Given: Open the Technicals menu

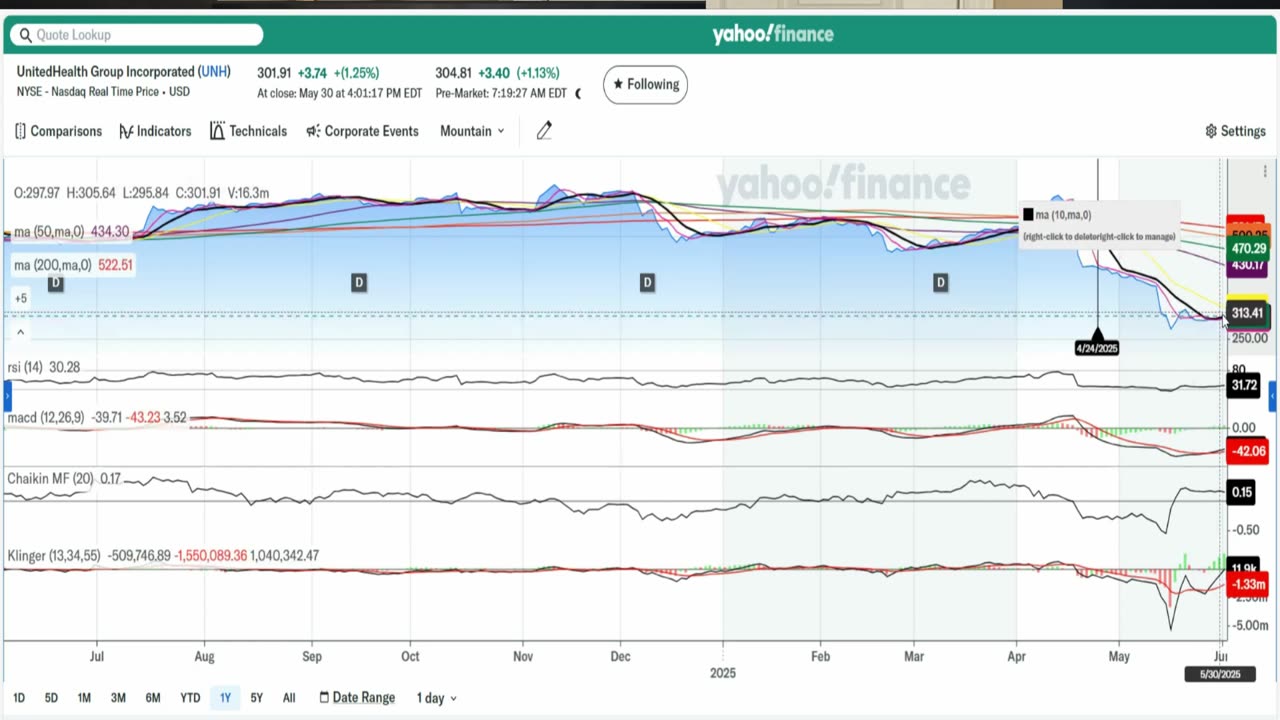Looking at the screenshot, I should pyautogui.click(x=248, y=131).
